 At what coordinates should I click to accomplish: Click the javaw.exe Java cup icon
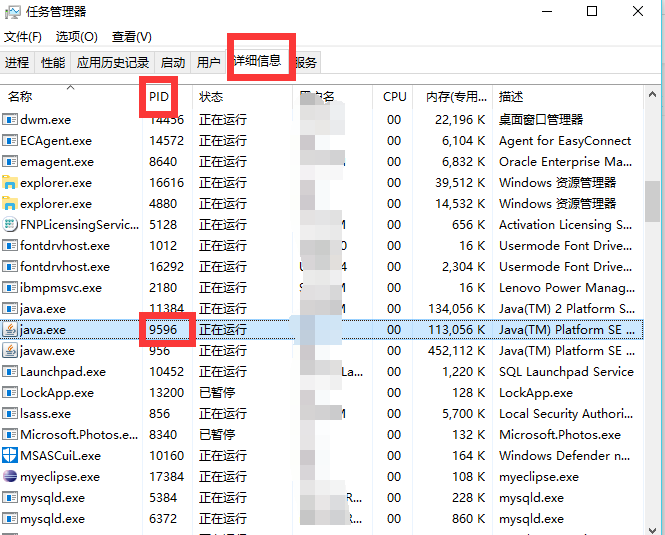tap(10, 350)
